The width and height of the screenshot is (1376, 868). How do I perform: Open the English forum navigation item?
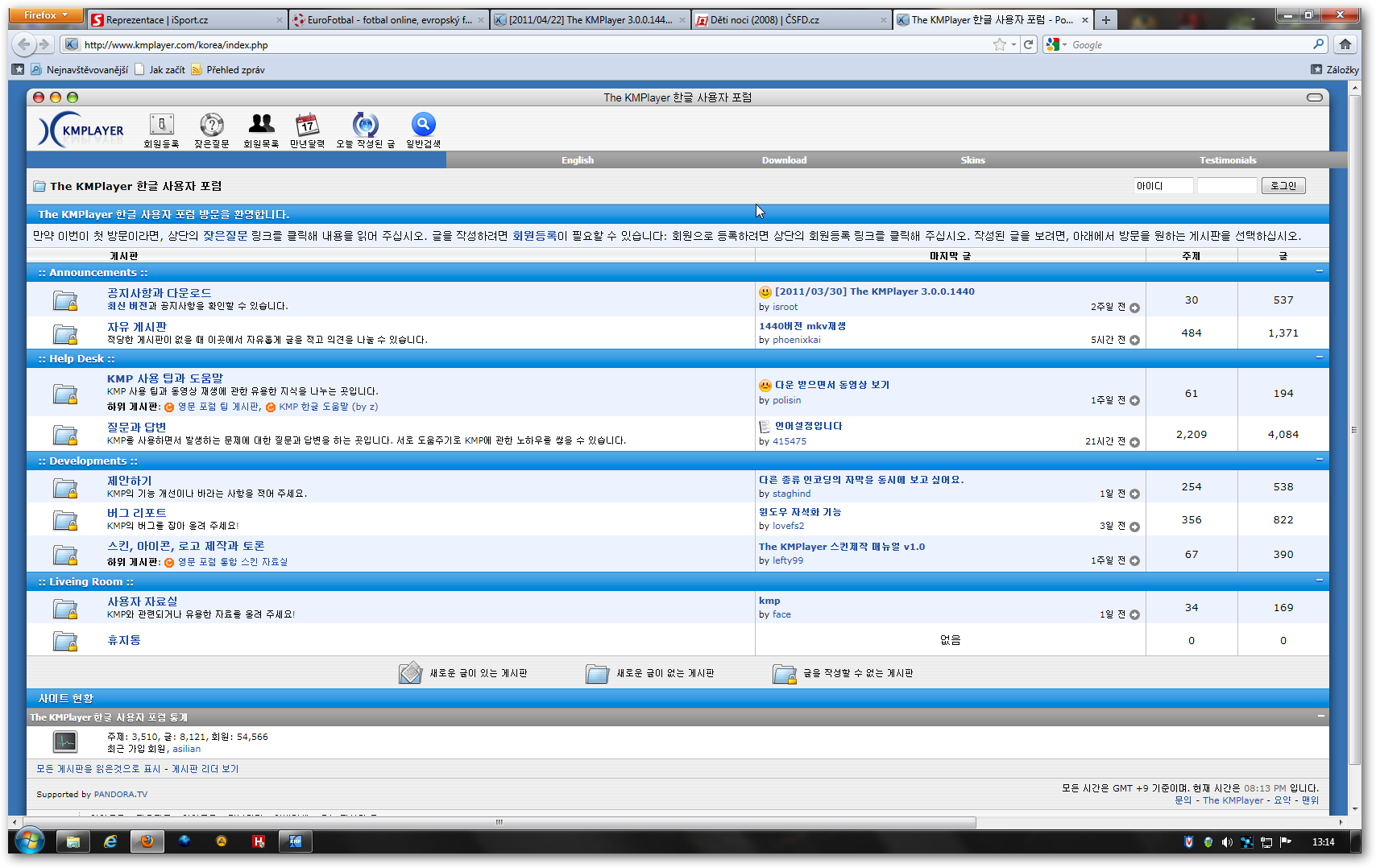point(578,160)
